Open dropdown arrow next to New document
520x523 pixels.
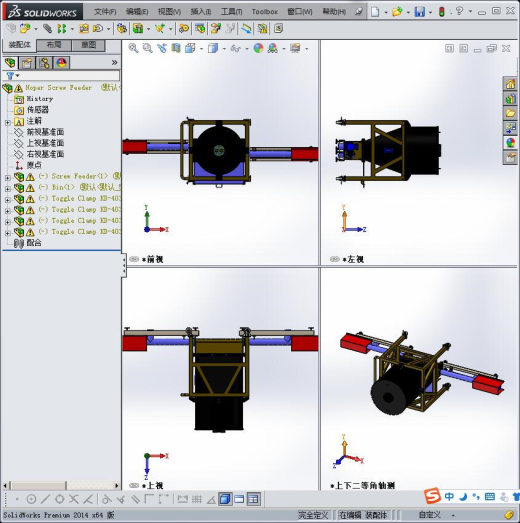386,13
